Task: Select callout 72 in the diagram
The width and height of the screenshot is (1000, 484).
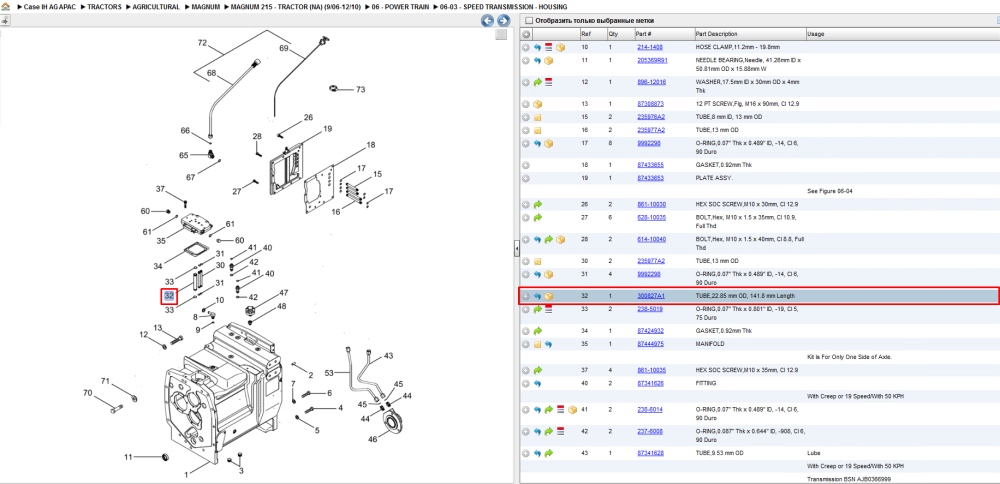Action: click(203, 43)
